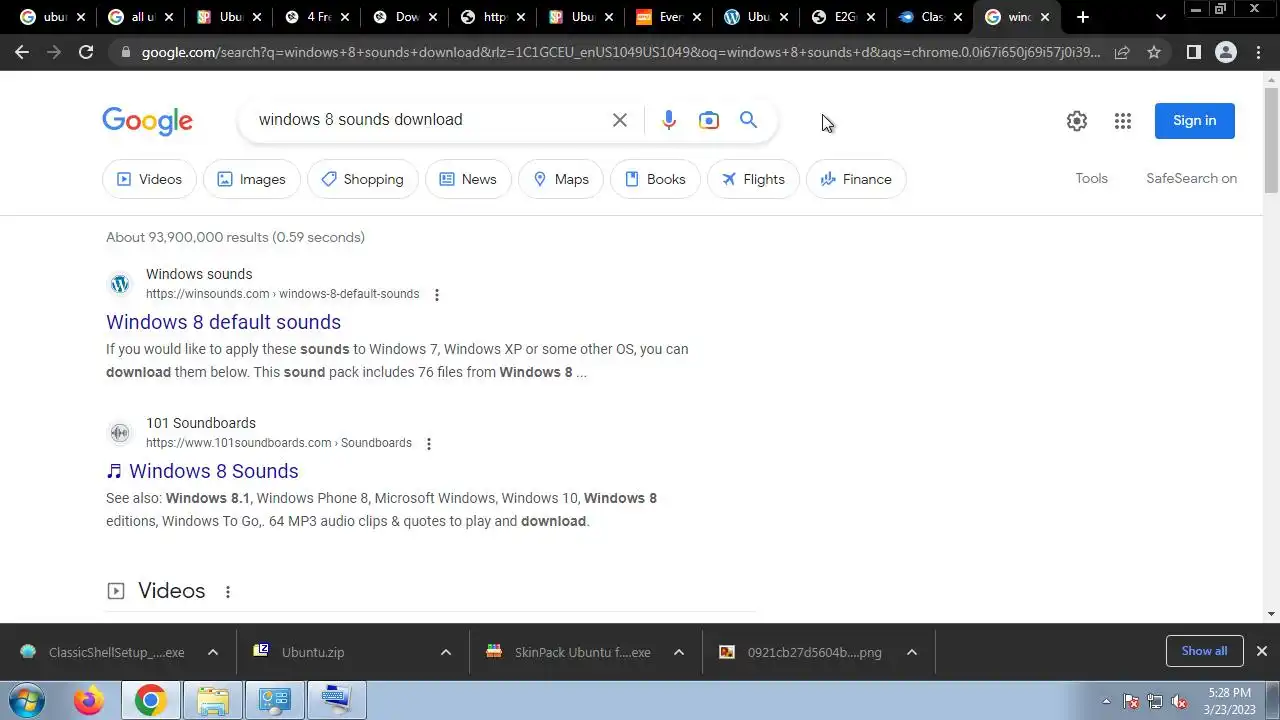Show hidden system tray icons
This screenshot has width=1280, height=720.
[x=1106, y=701]
